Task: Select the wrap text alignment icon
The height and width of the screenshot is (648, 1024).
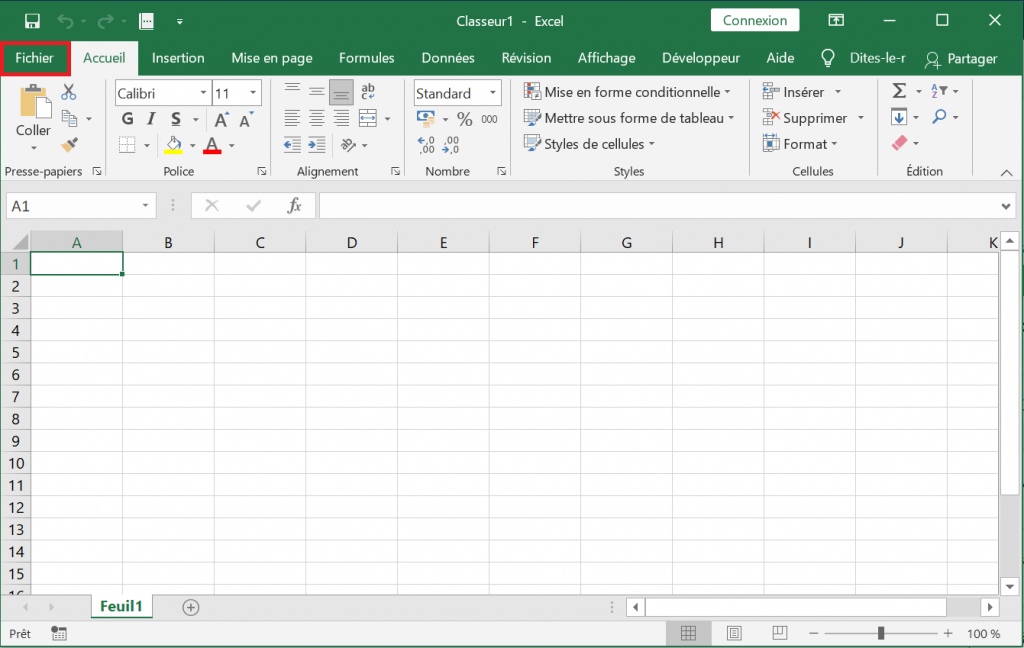Action: coord(367,91)
